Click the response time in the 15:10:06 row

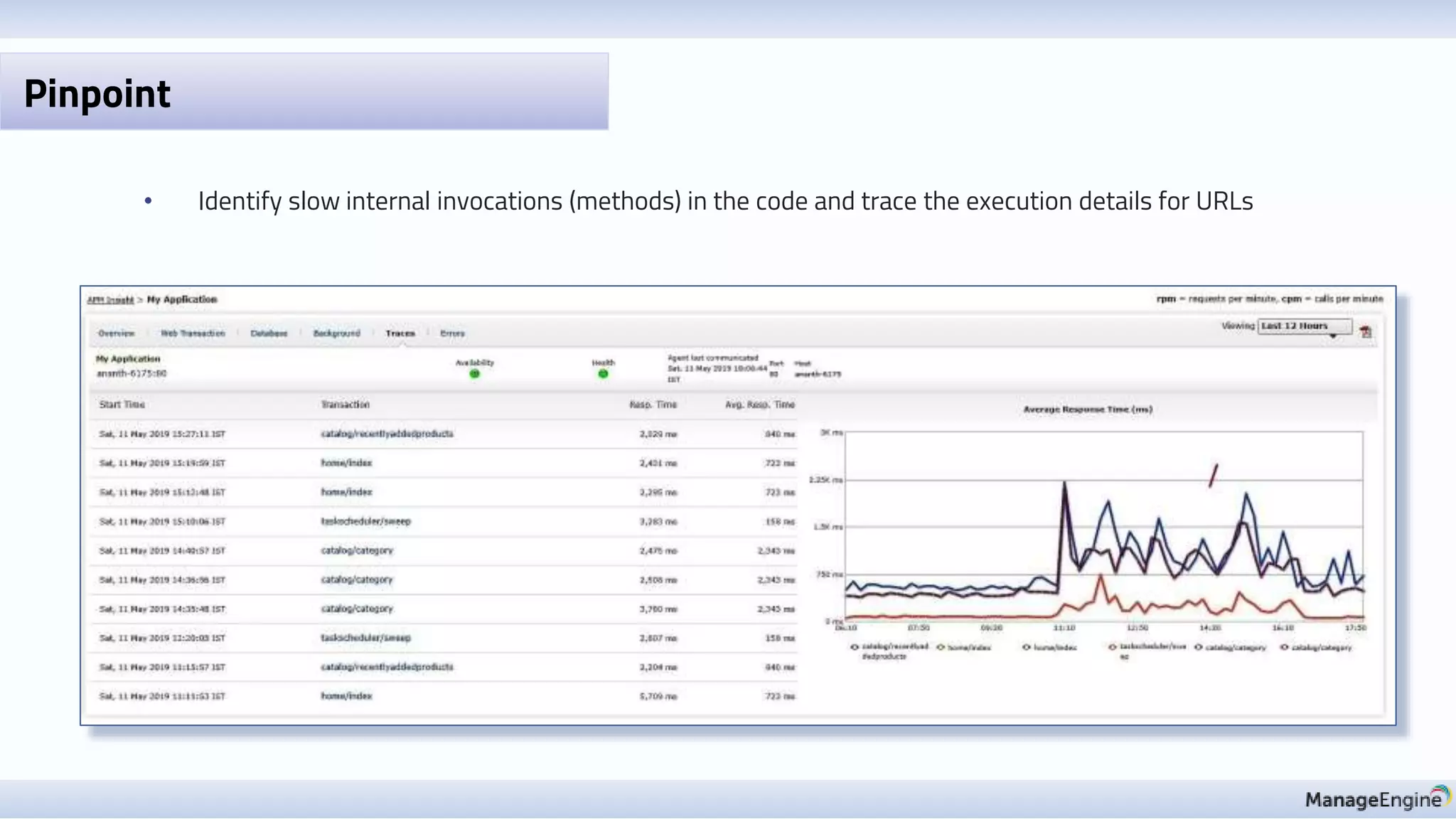click(x=658, y=521)
